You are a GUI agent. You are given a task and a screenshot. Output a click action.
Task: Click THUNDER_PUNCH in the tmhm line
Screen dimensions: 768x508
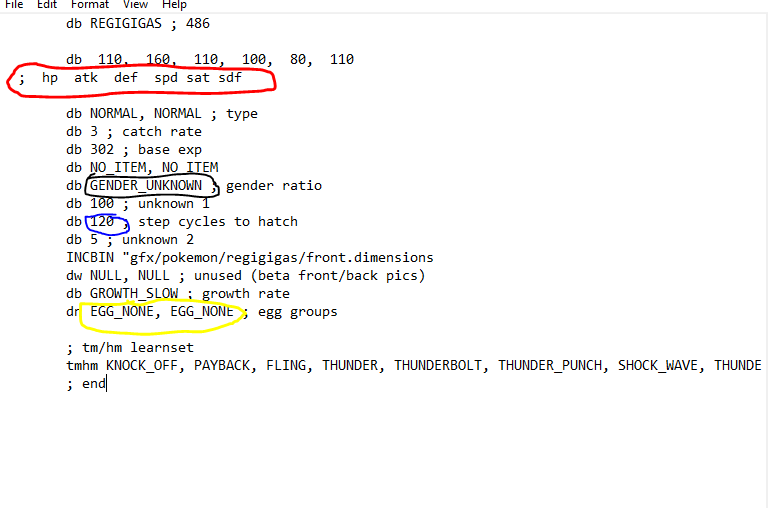550,366
